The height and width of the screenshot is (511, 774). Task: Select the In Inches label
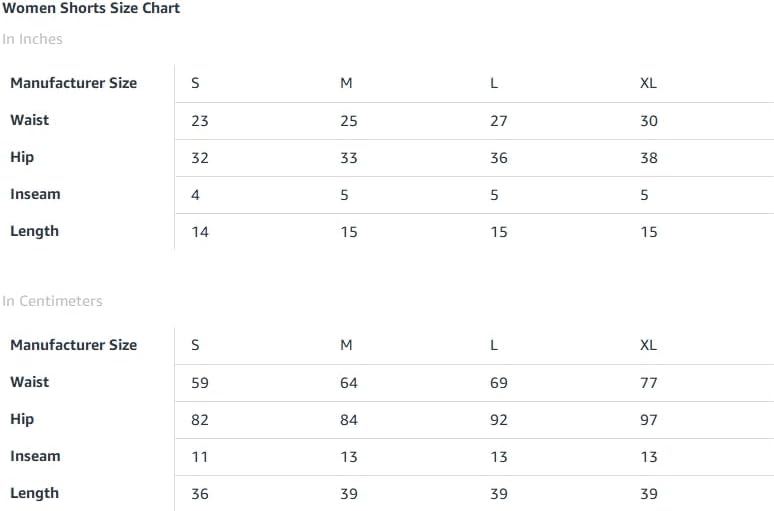(32, 39)
